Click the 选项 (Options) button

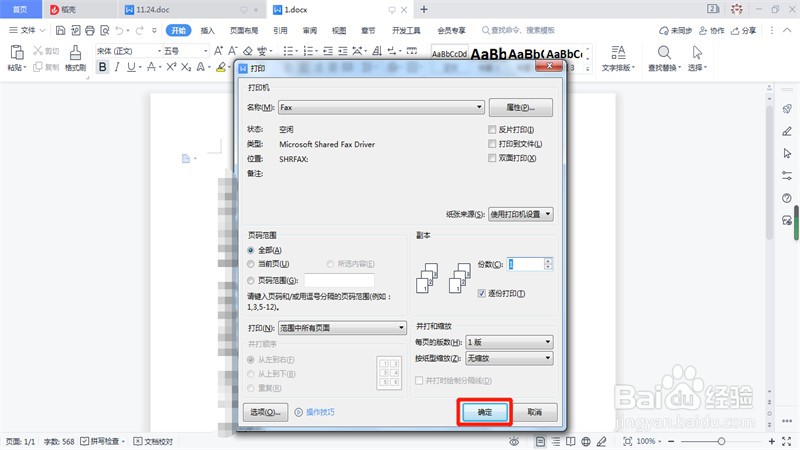[266, 412]
